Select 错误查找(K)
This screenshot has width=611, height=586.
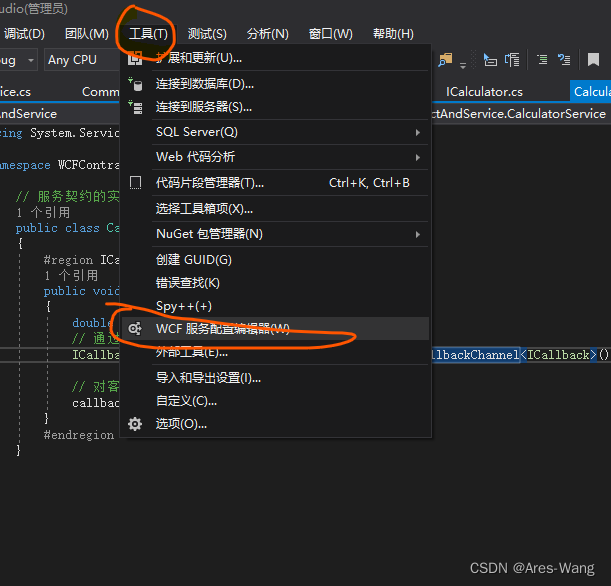point(275,283)
